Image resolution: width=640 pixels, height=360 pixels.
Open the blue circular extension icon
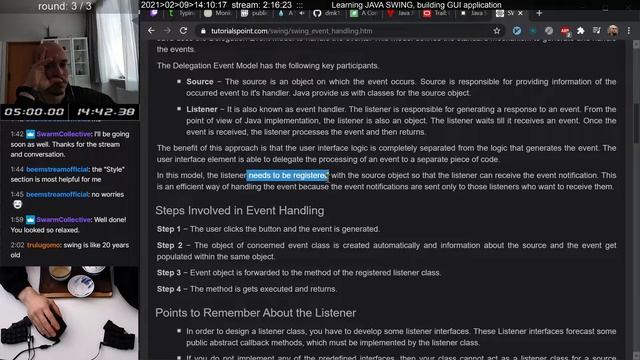coord(517,31)
